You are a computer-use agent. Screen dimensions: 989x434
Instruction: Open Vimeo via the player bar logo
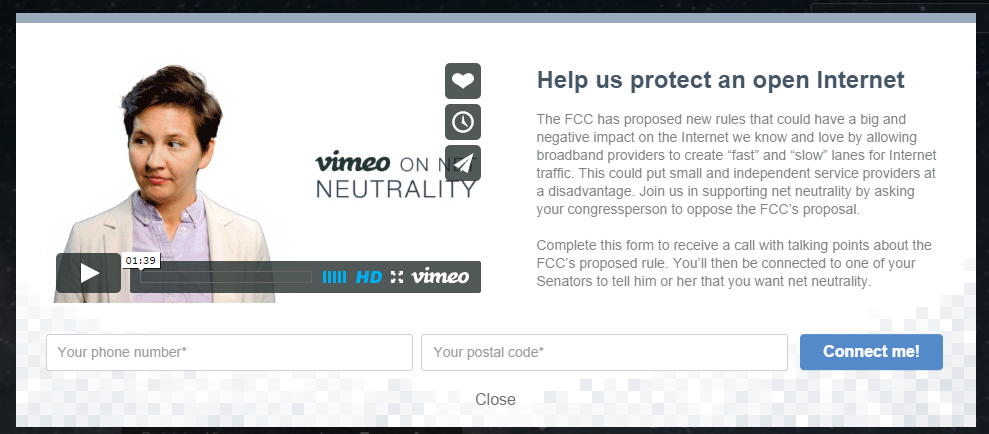tap(440, 276)
